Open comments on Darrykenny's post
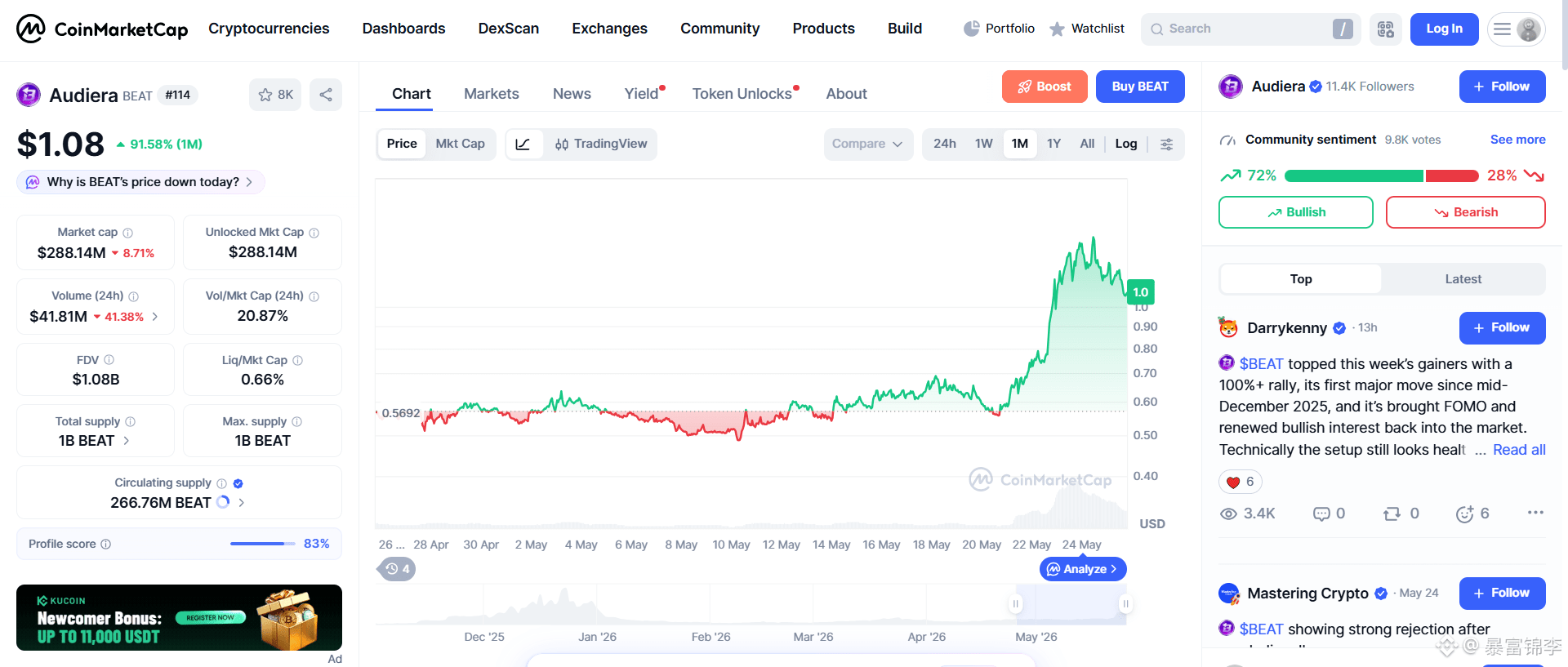Viewport: 1568px width, 667px height. tap(1329, 514)
